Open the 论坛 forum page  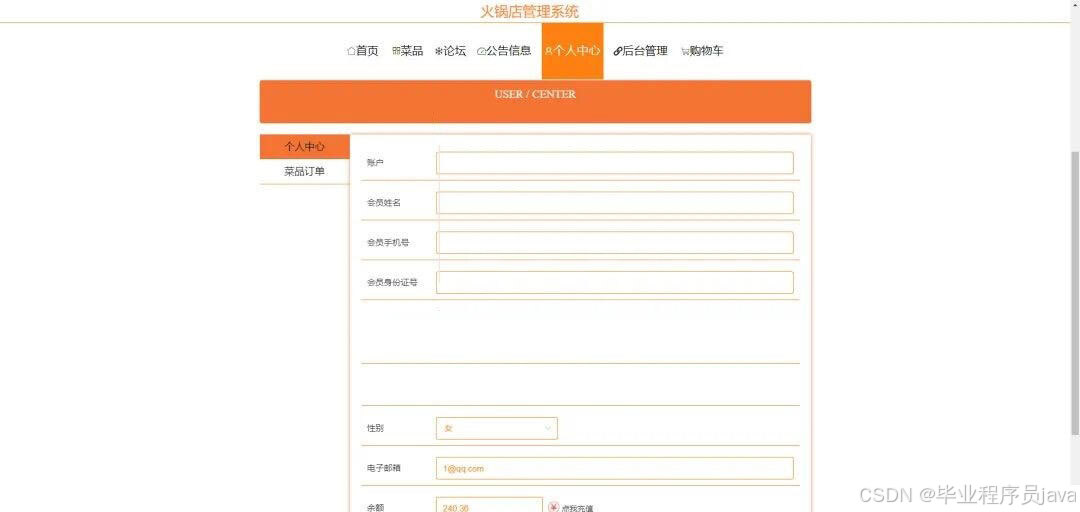[450, 51]
